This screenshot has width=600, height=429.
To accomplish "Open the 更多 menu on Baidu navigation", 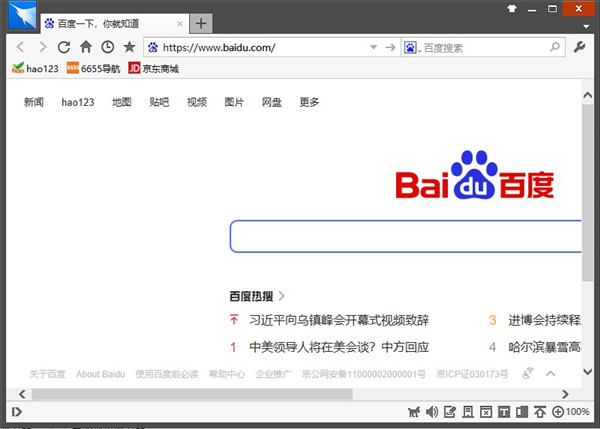I will (309, 102).
